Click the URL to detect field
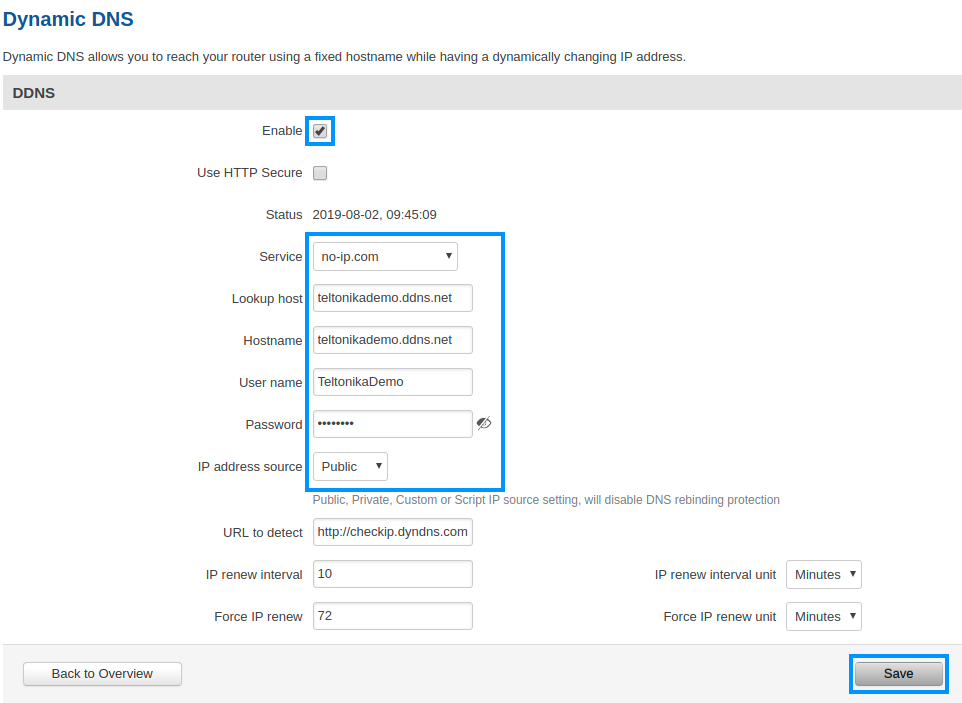Viewport: 962px width, 703px height. tap(392, 532)
